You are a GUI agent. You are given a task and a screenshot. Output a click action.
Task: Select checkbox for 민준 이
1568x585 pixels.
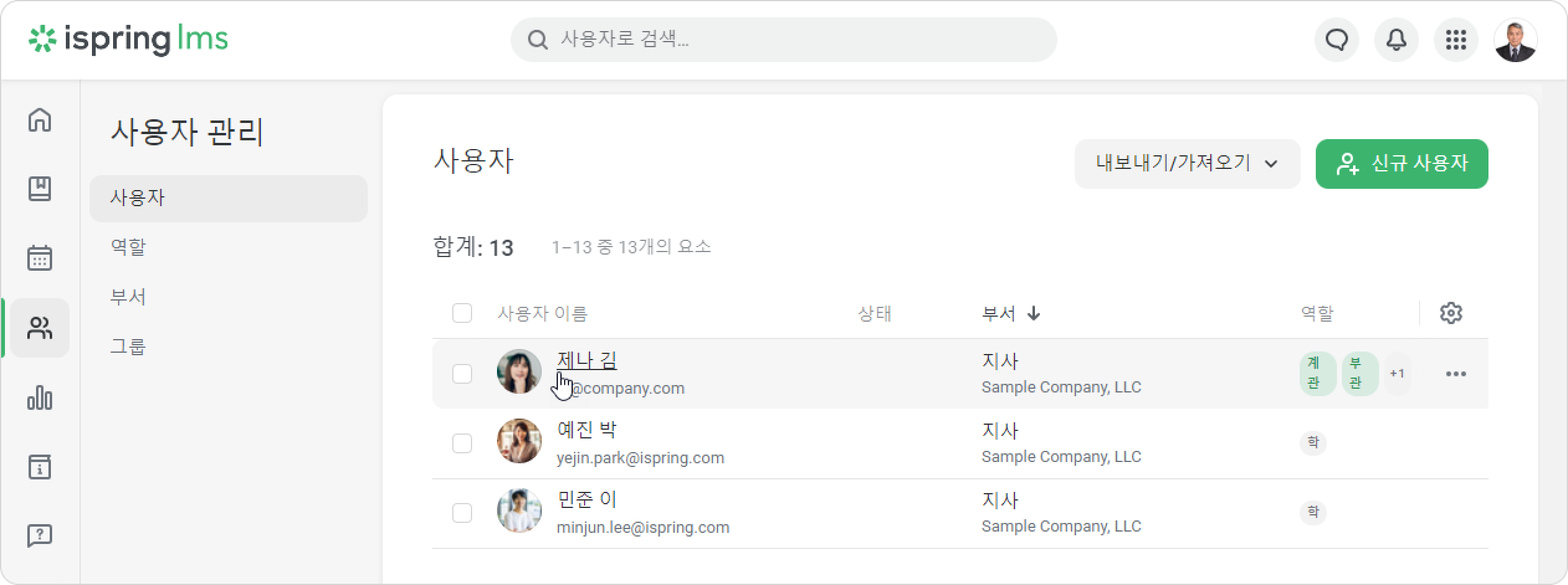click(x=462, y=513)
